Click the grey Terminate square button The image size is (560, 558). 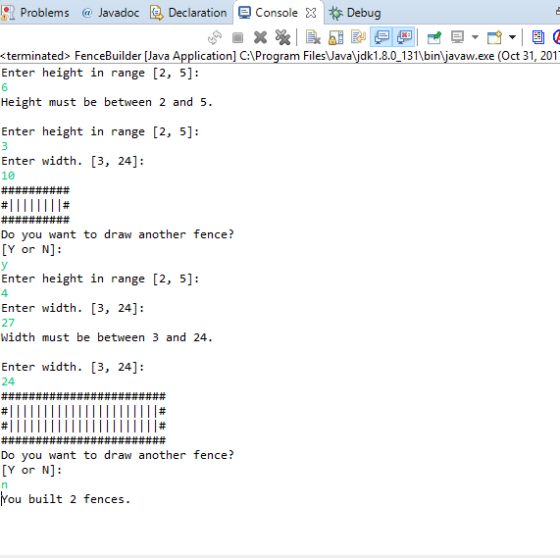238,37
